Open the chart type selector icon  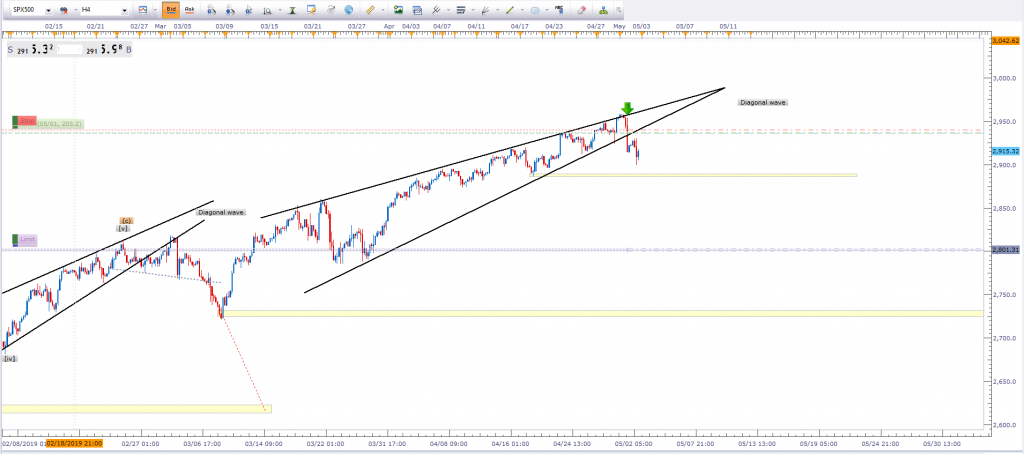140,9
